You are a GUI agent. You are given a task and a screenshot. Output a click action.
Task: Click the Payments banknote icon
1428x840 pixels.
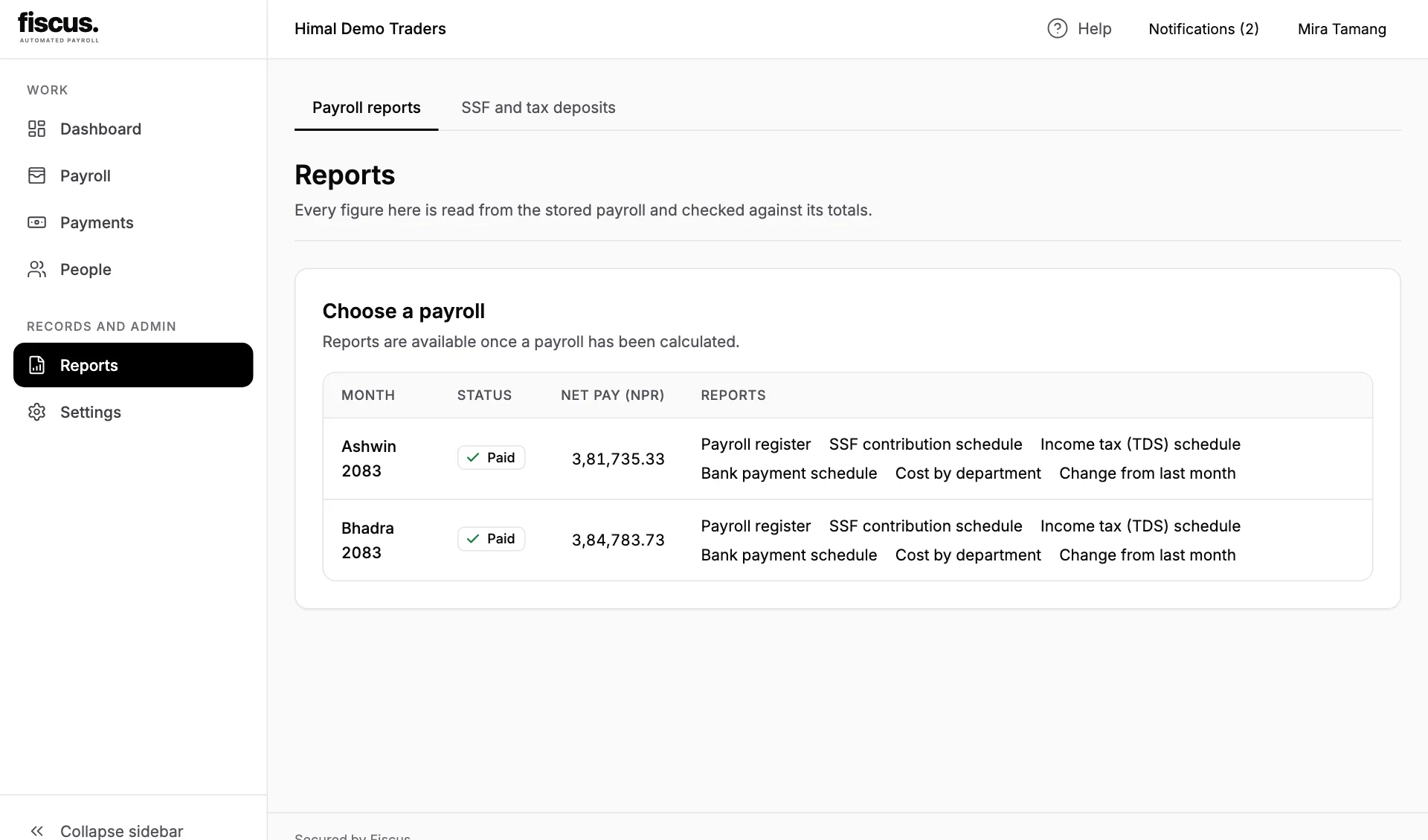click(x=36, y=222)
